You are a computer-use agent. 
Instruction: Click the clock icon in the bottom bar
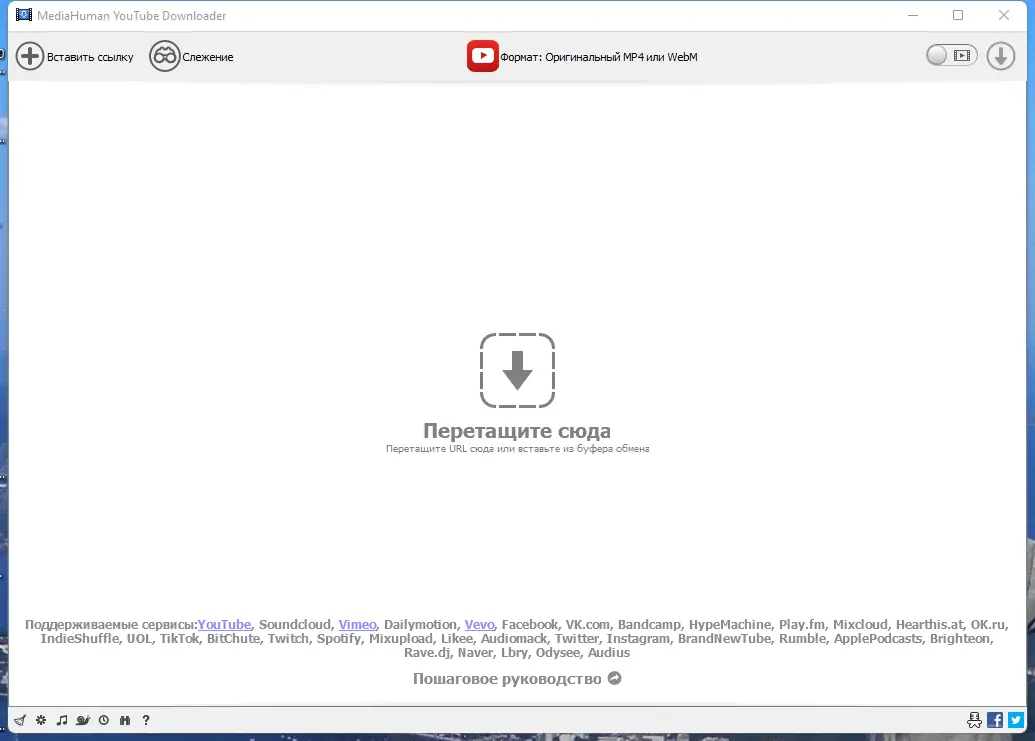point(104,720)
